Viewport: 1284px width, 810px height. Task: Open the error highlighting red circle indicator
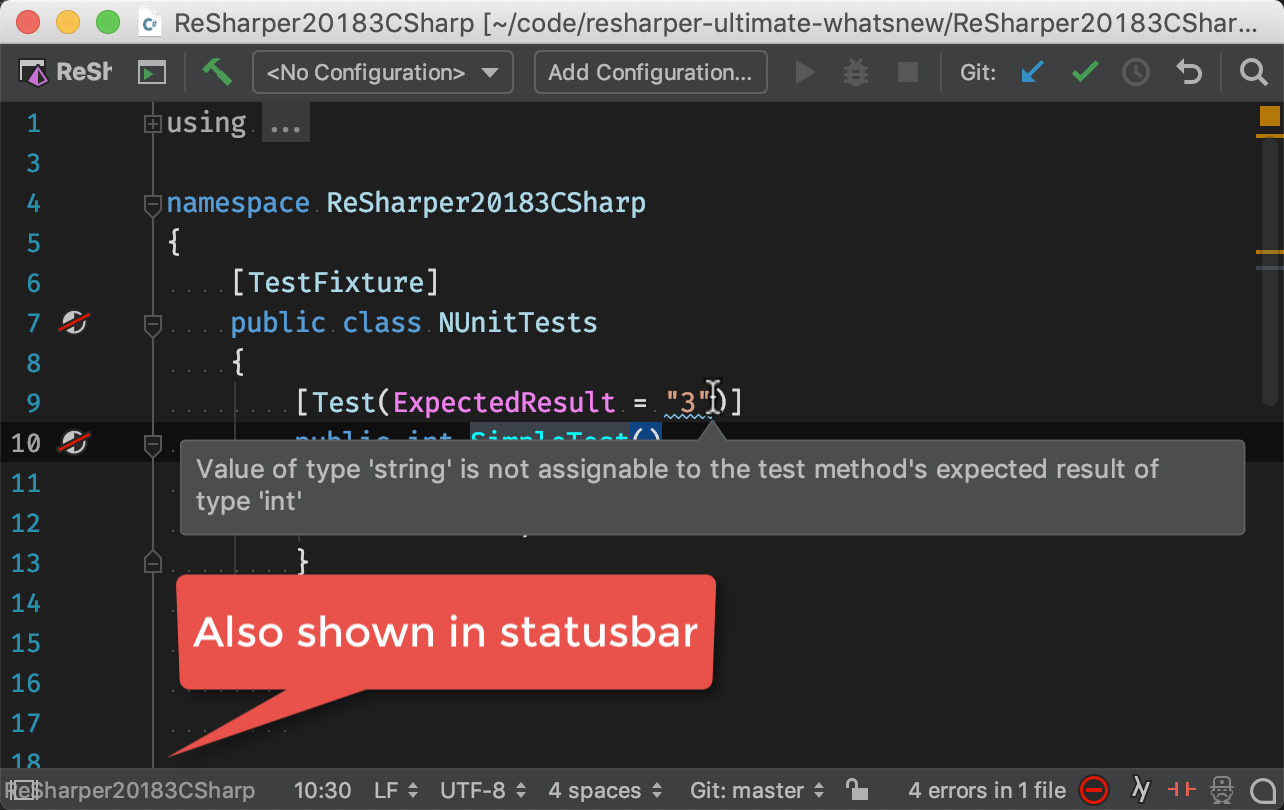(1094, 790)
